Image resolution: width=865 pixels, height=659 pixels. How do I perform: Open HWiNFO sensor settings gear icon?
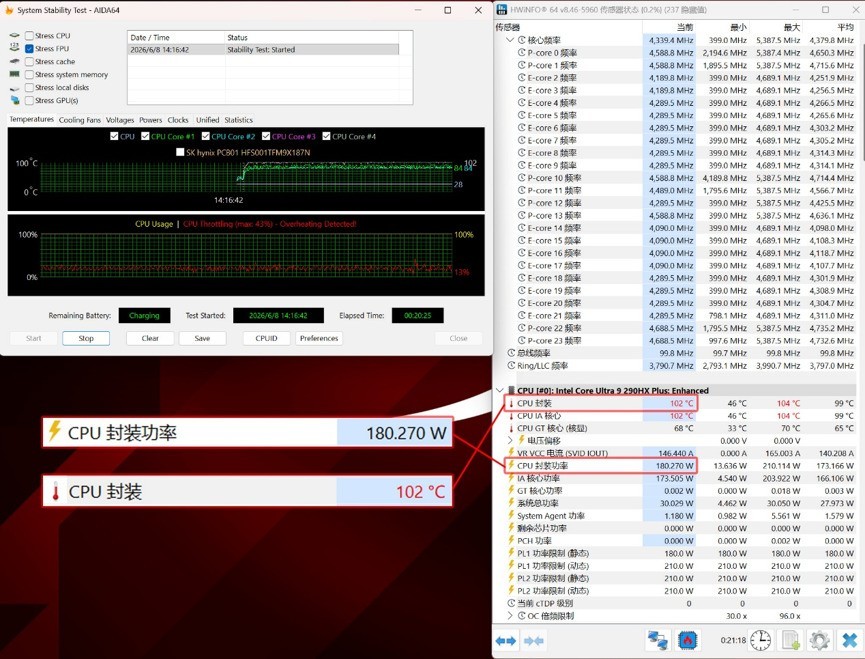(x=819, y=640)
